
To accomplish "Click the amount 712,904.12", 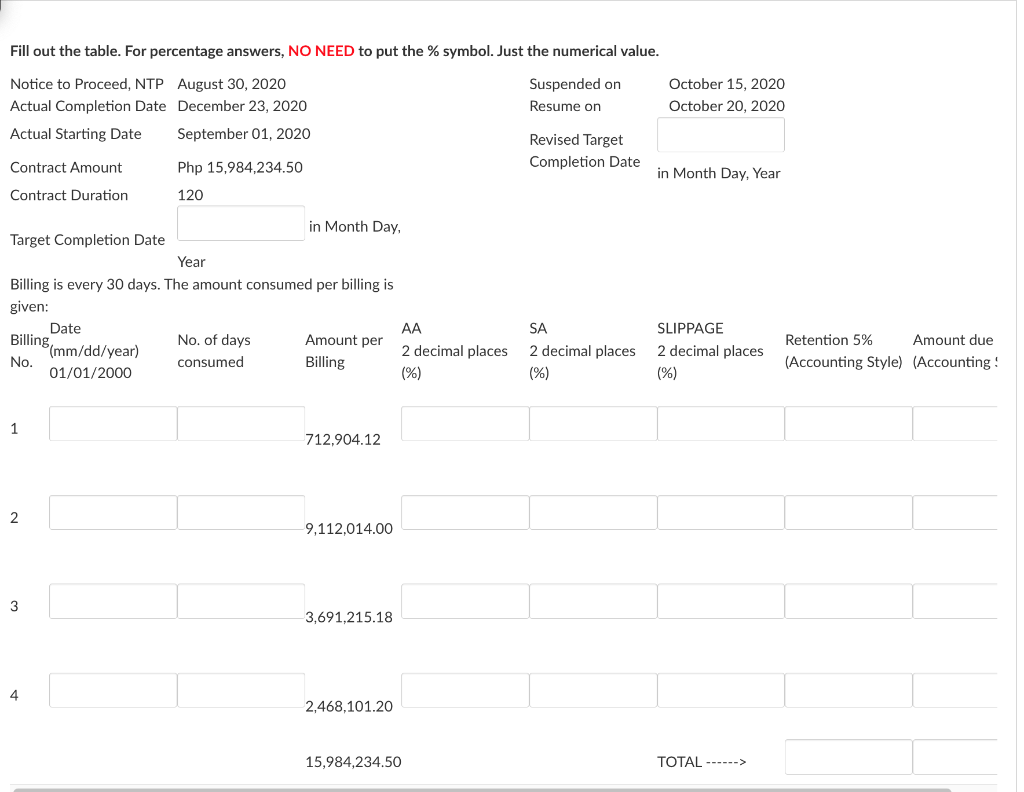I will [343, 439].
